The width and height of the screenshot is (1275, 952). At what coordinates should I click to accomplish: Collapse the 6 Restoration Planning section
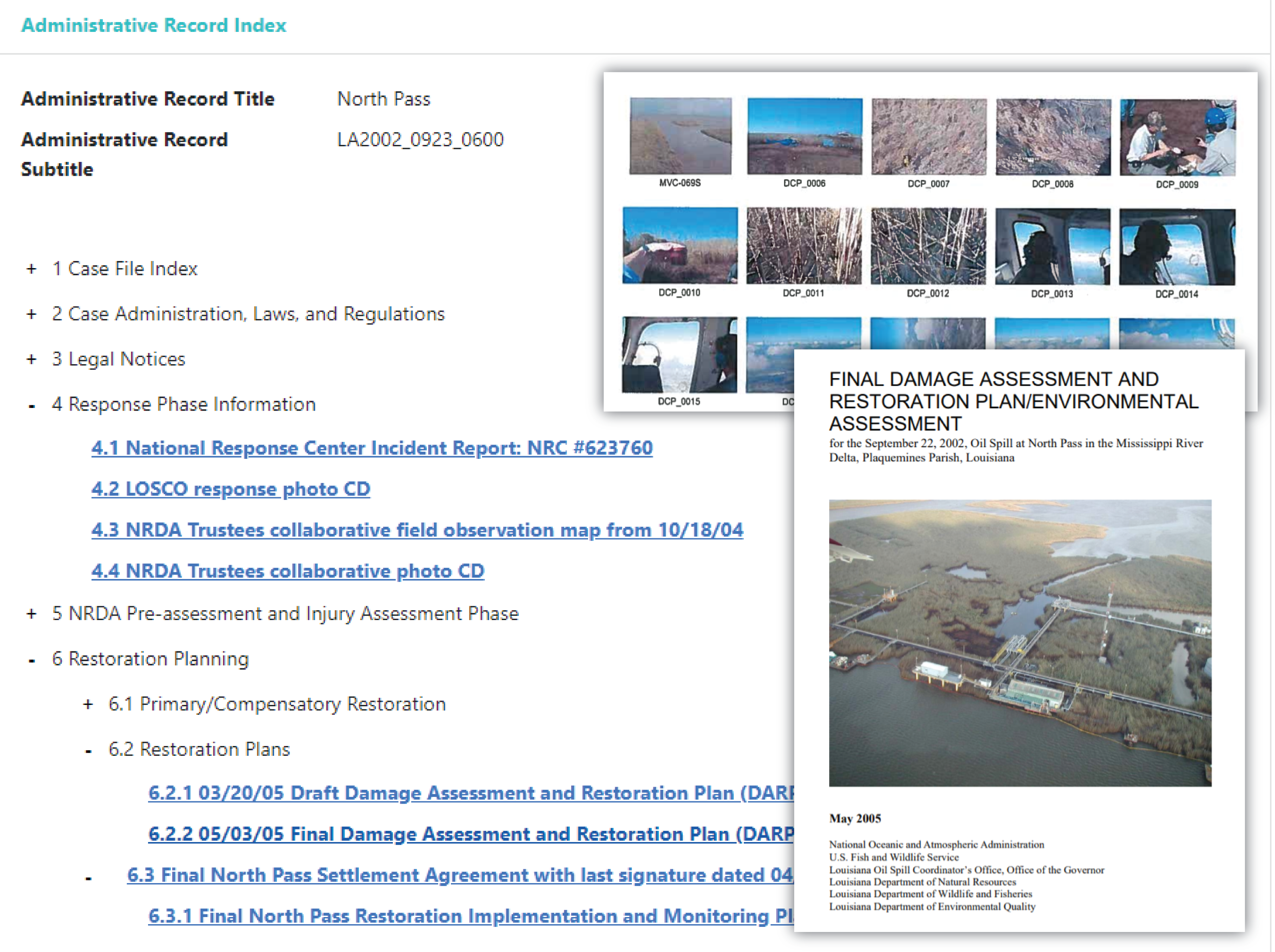[32, 660]
